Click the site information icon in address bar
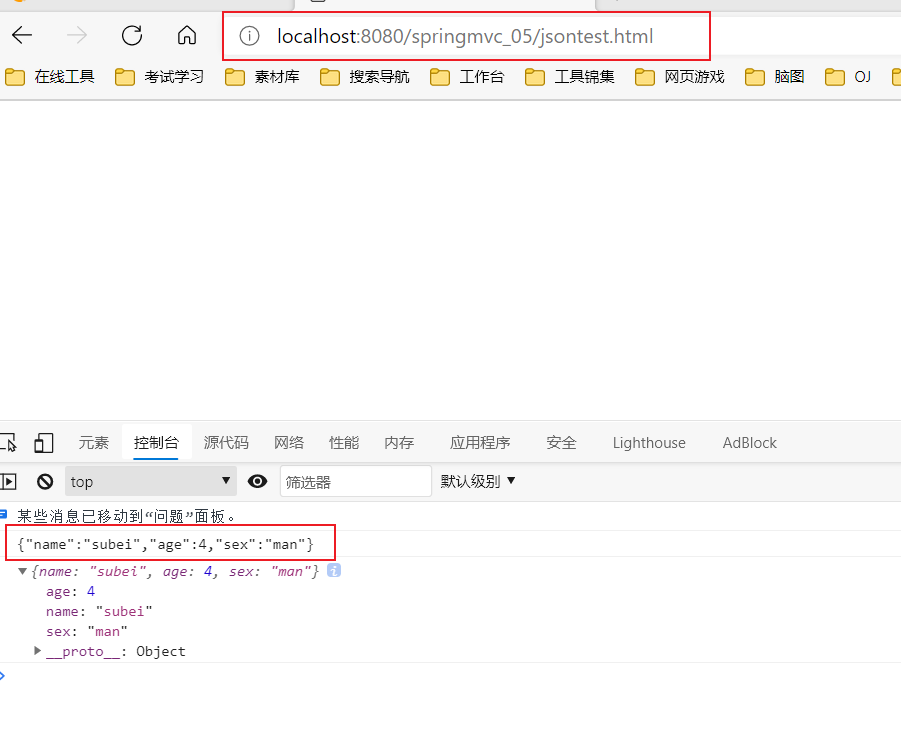 (x=250, y=37)
